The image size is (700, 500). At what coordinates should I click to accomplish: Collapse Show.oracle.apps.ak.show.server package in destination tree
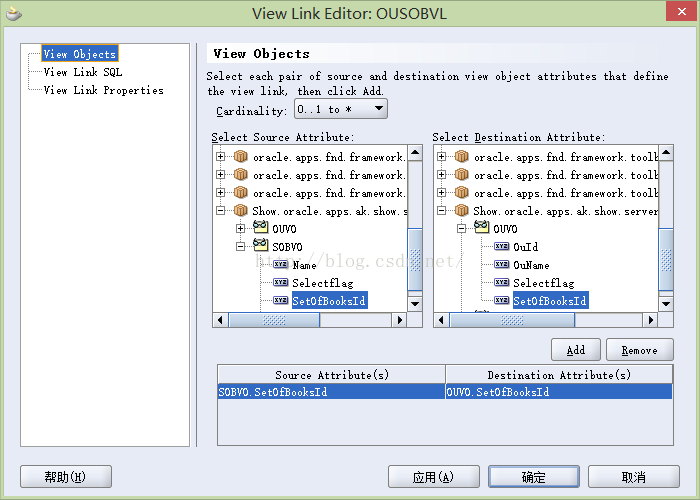[442, 210]
